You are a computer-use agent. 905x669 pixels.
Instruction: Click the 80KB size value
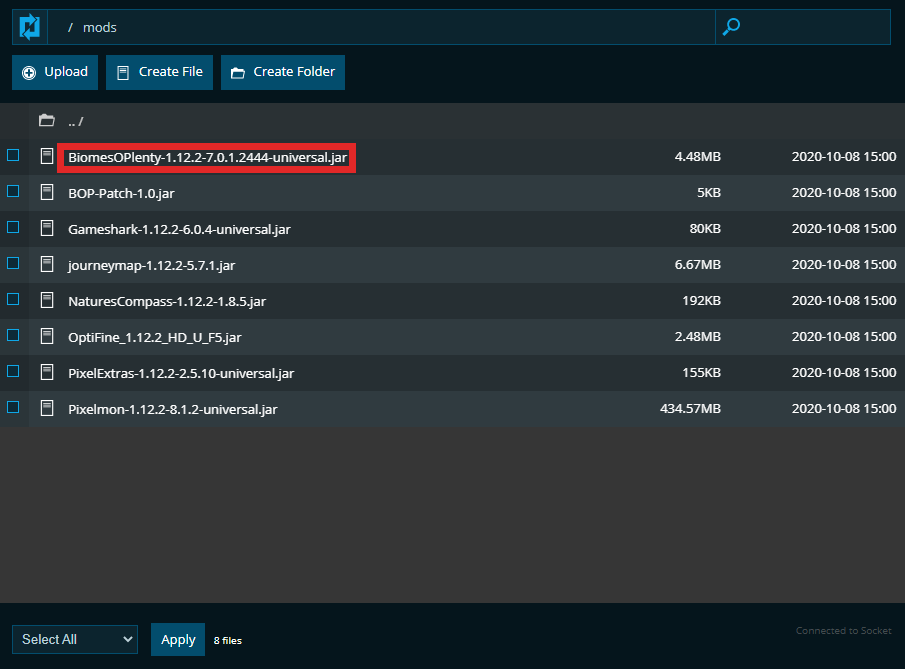[x=705, y=229]
